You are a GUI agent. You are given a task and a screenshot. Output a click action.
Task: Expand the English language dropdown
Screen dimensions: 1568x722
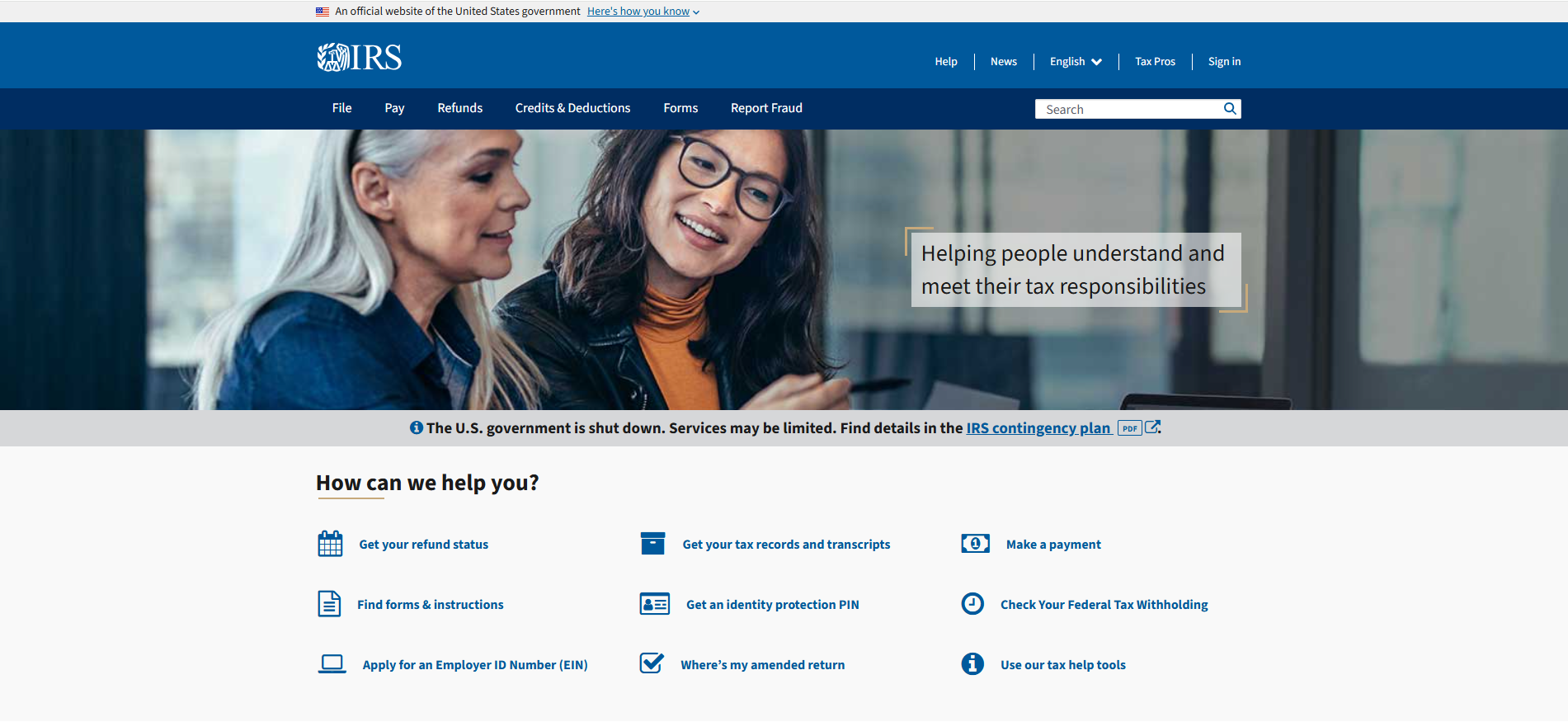(x=1076, y=62)
